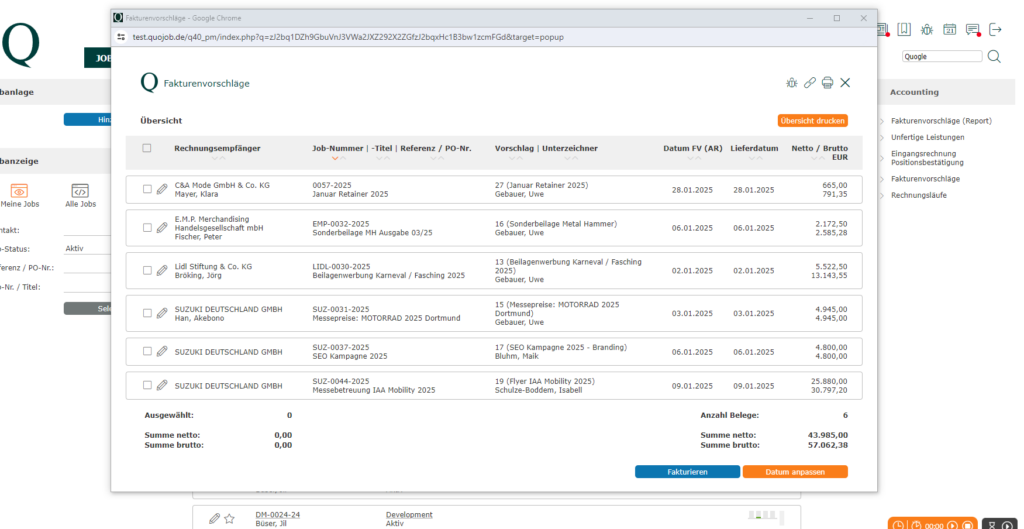Screen dimensions: 1024x529
Task: Tick checkbox for Lidl Stiftung row
Action: click(x=147, y=270)
